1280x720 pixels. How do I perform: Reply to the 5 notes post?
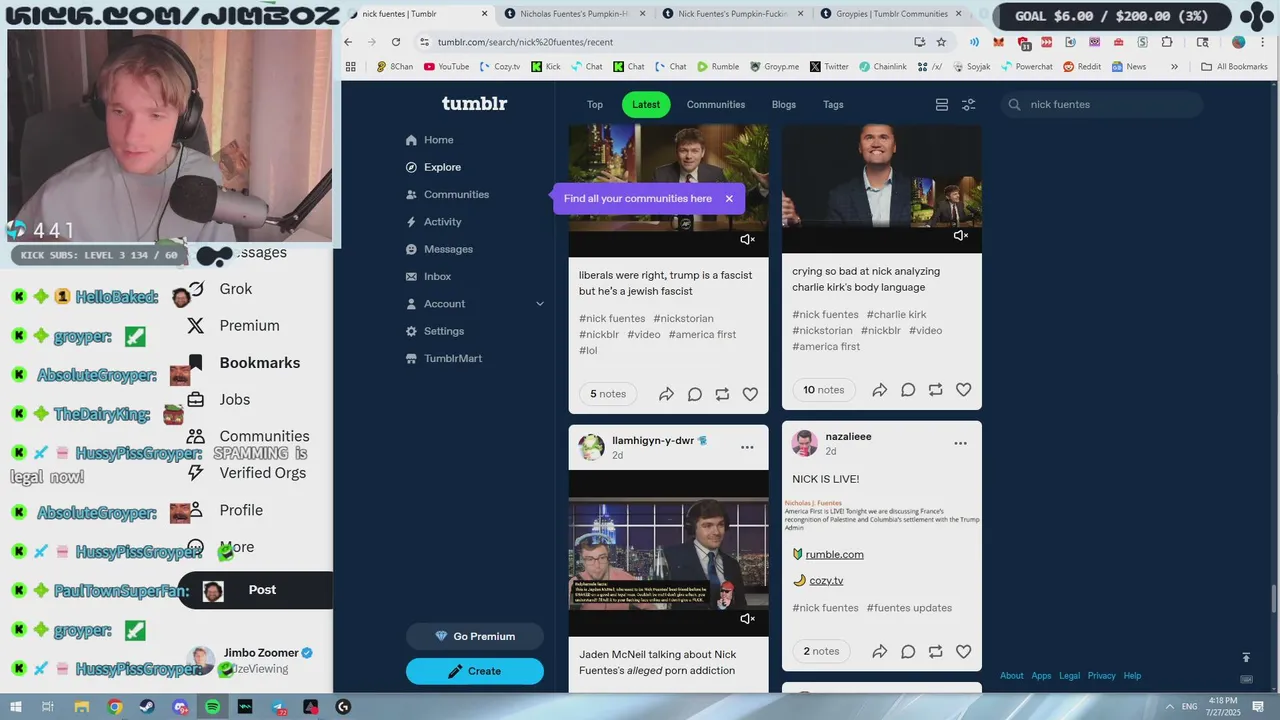694,394
